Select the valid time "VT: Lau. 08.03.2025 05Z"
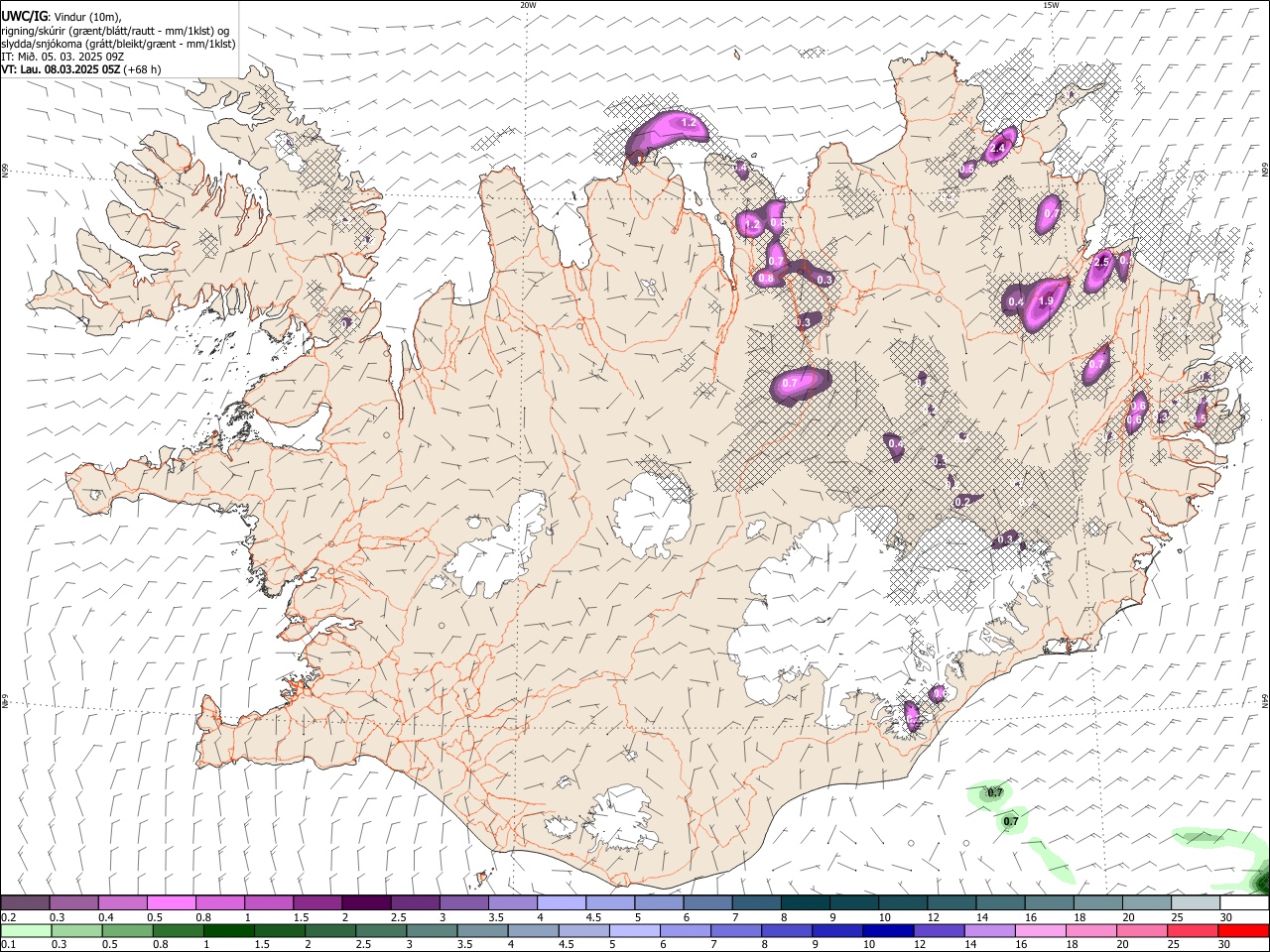 (62, 69)
